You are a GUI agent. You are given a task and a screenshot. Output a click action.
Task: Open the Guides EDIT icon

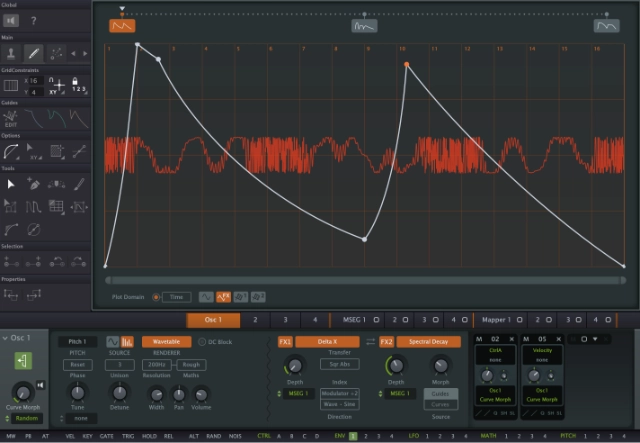11,119
